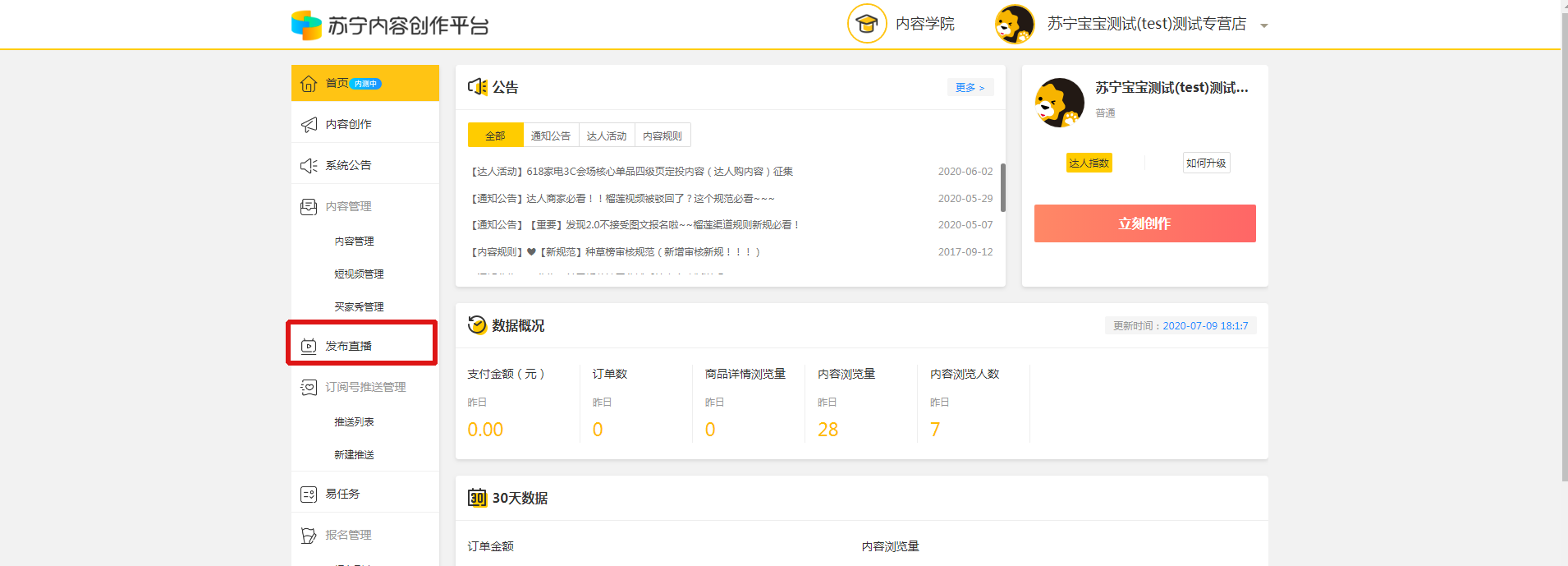Click the store name in profile card

click(x=1171, y=87)
